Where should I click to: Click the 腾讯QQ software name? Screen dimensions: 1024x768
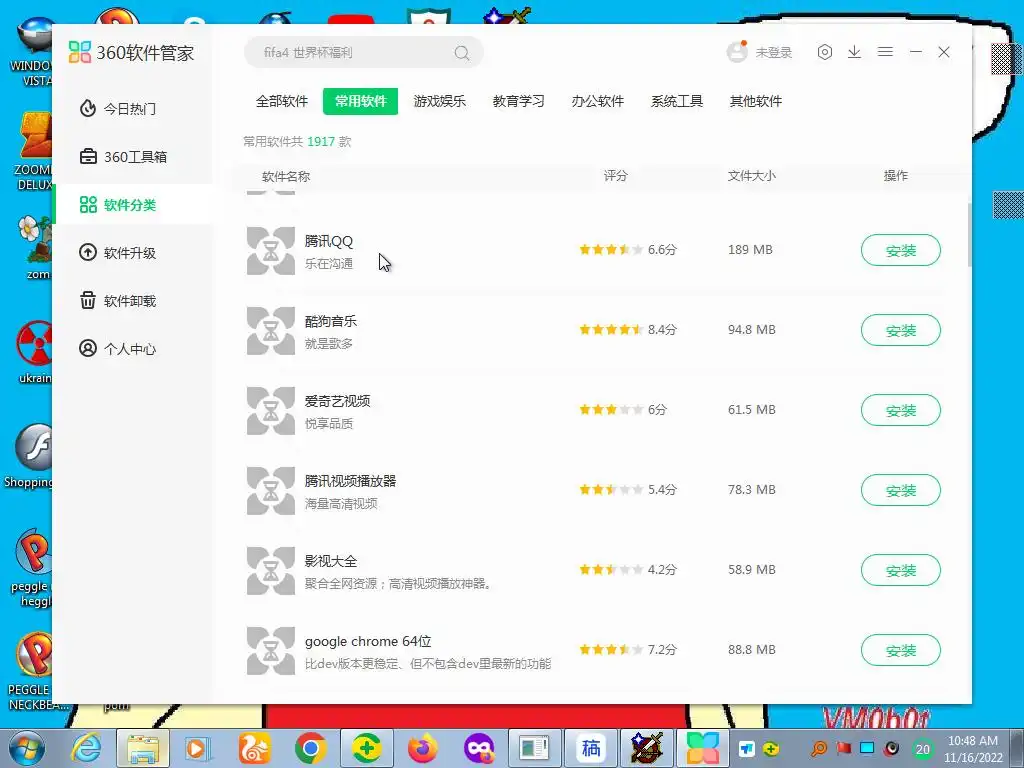pos(328,241)
